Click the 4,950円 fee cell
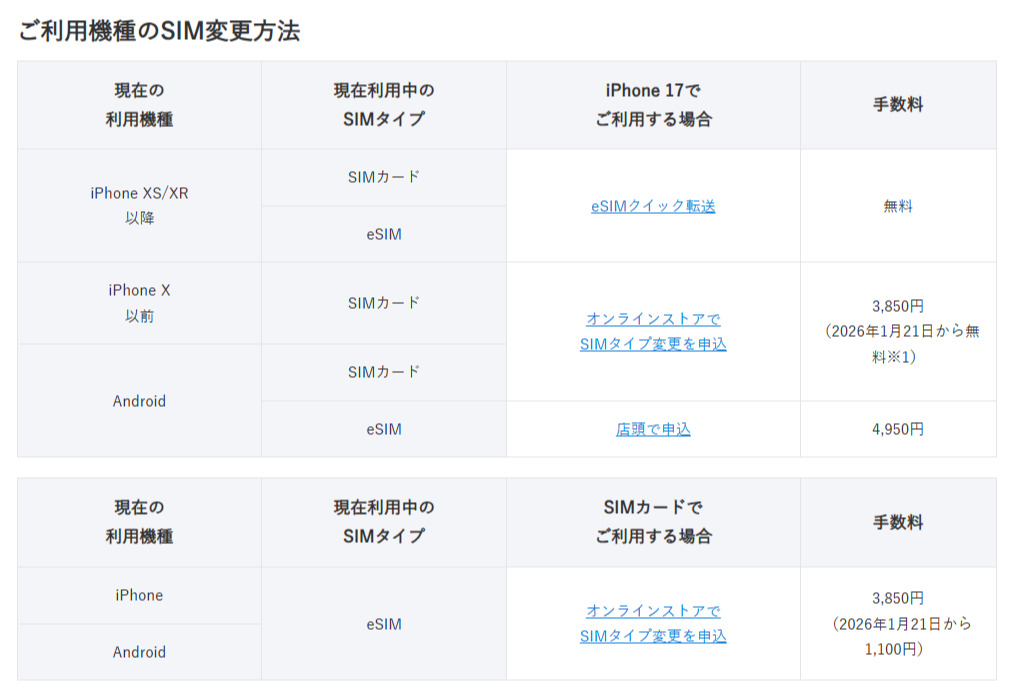The width and height of the screenshot is (1009, 689). (898, 429)
